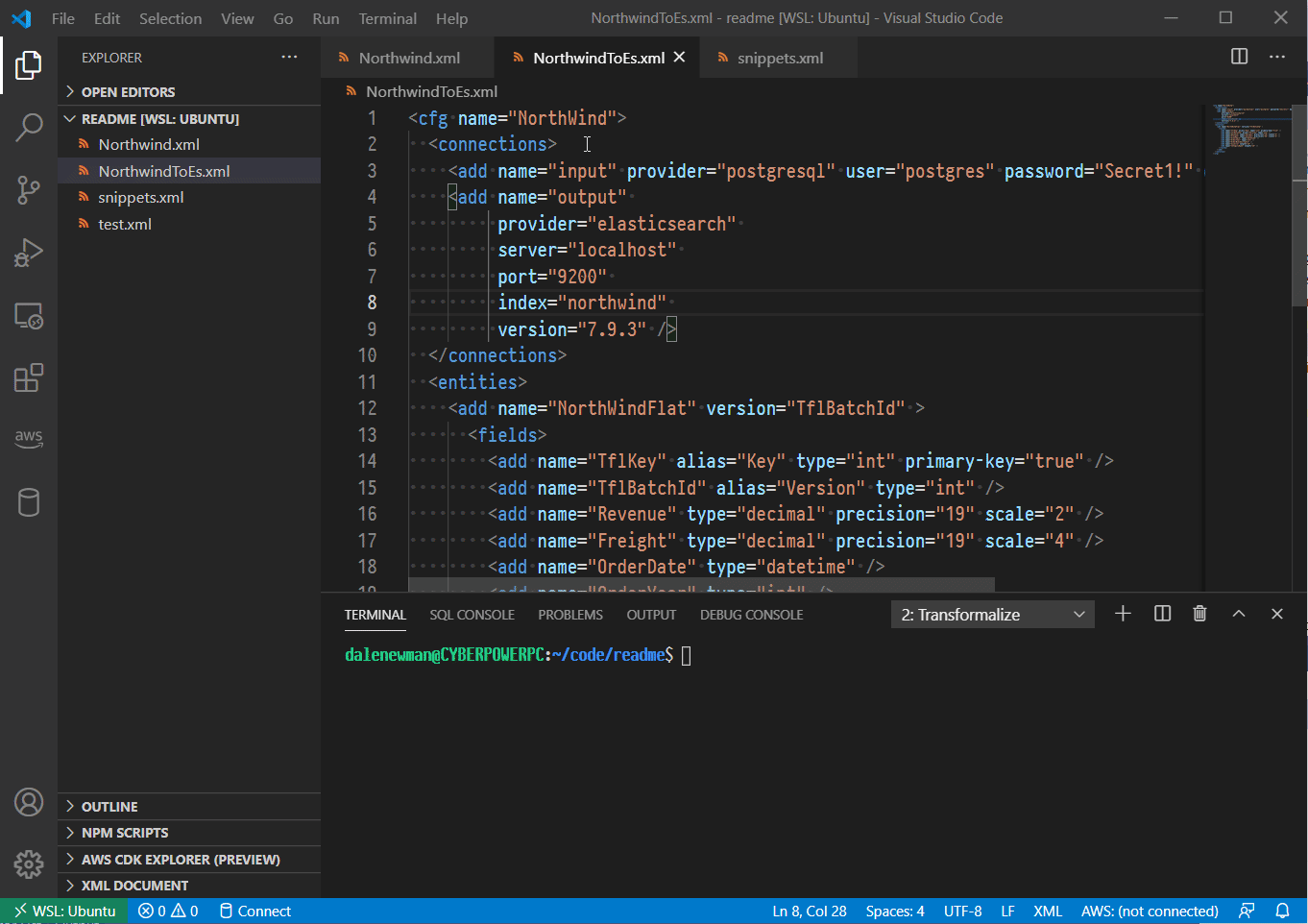Close the terminal panel
The image size is (1308, 924).
1277,614
